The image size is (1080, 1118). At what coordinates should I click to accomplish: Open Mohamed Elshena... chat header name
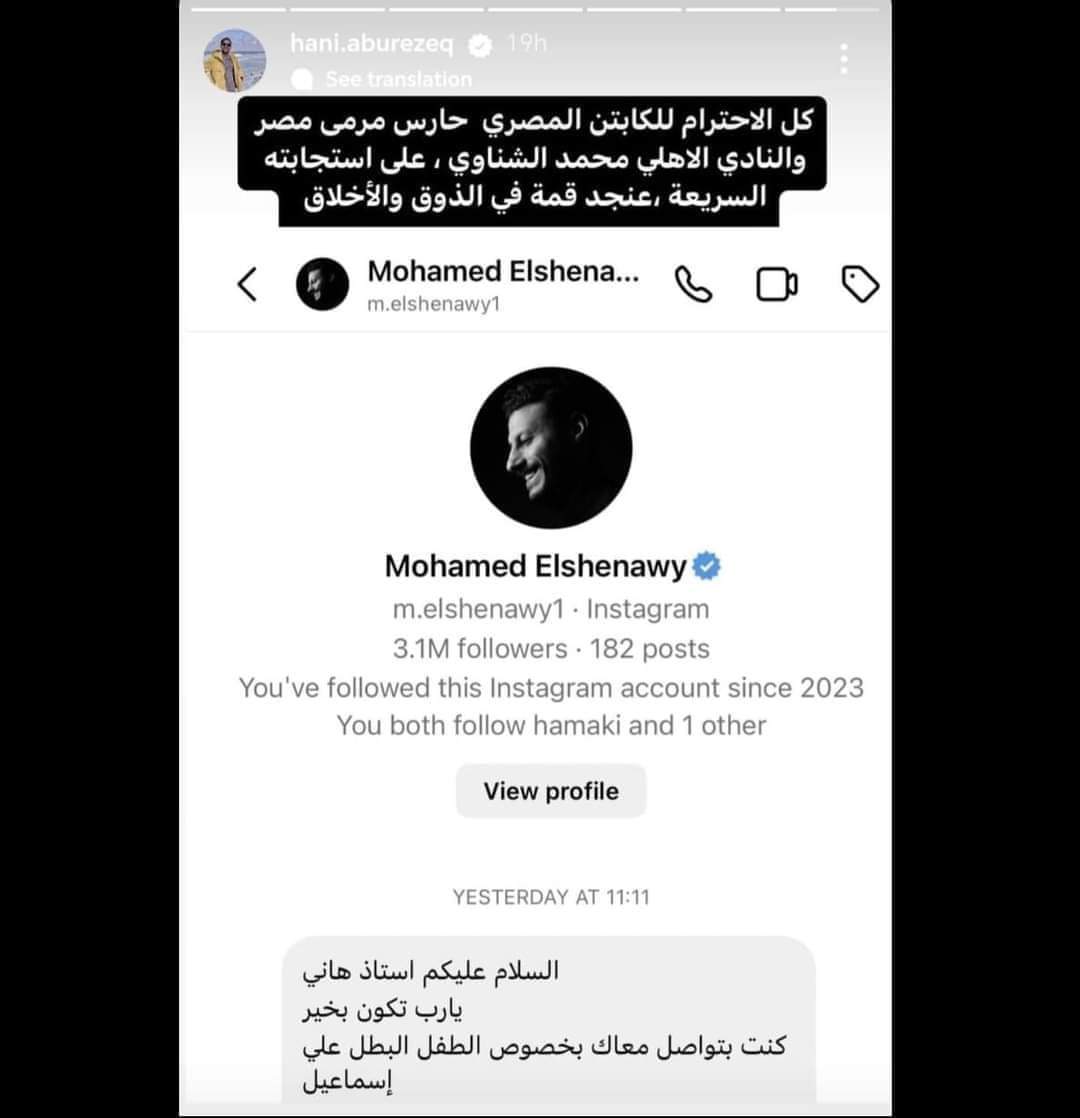click(x=503, y=272)
